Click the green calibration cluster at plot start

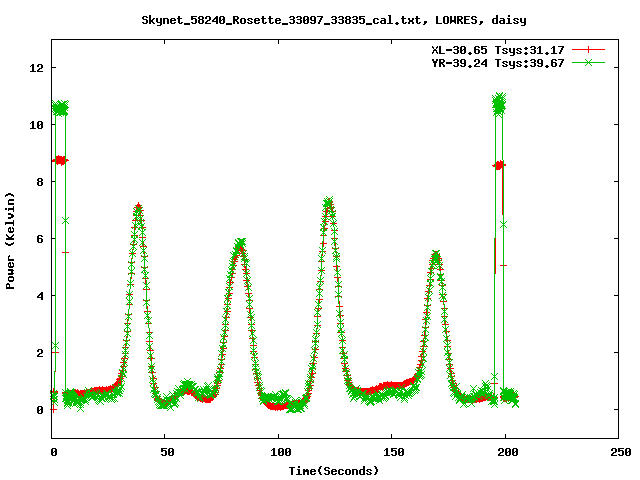pyautogui.click(x=60, y=108)
